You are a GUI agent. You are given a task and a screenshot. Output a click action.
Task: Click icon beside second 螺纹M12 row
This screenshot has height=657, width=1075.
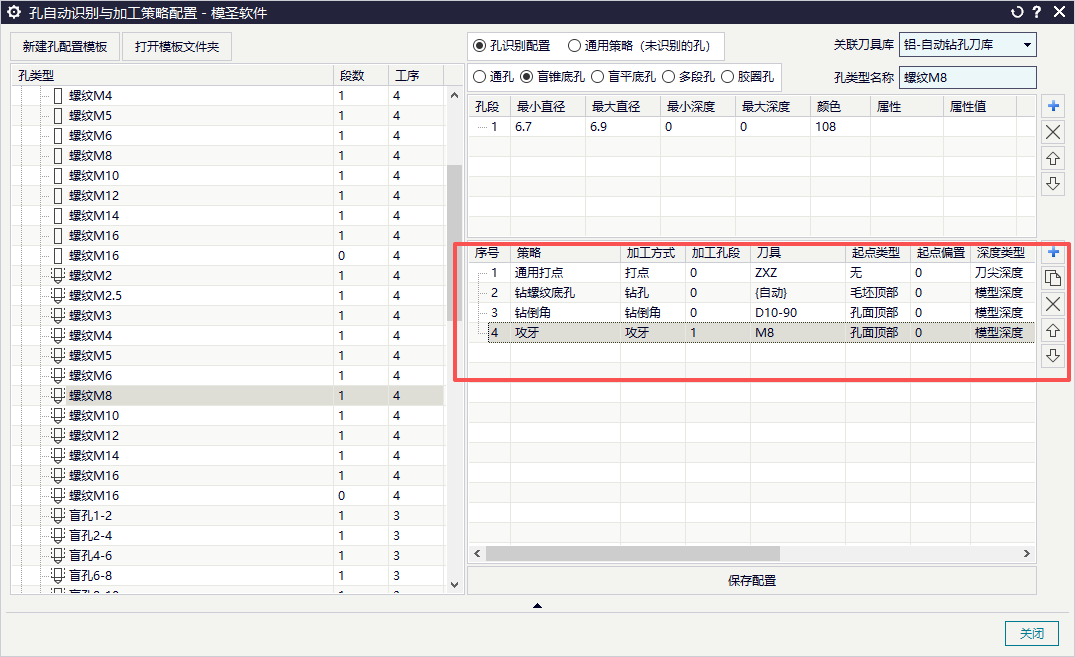(x=58, y=435)
